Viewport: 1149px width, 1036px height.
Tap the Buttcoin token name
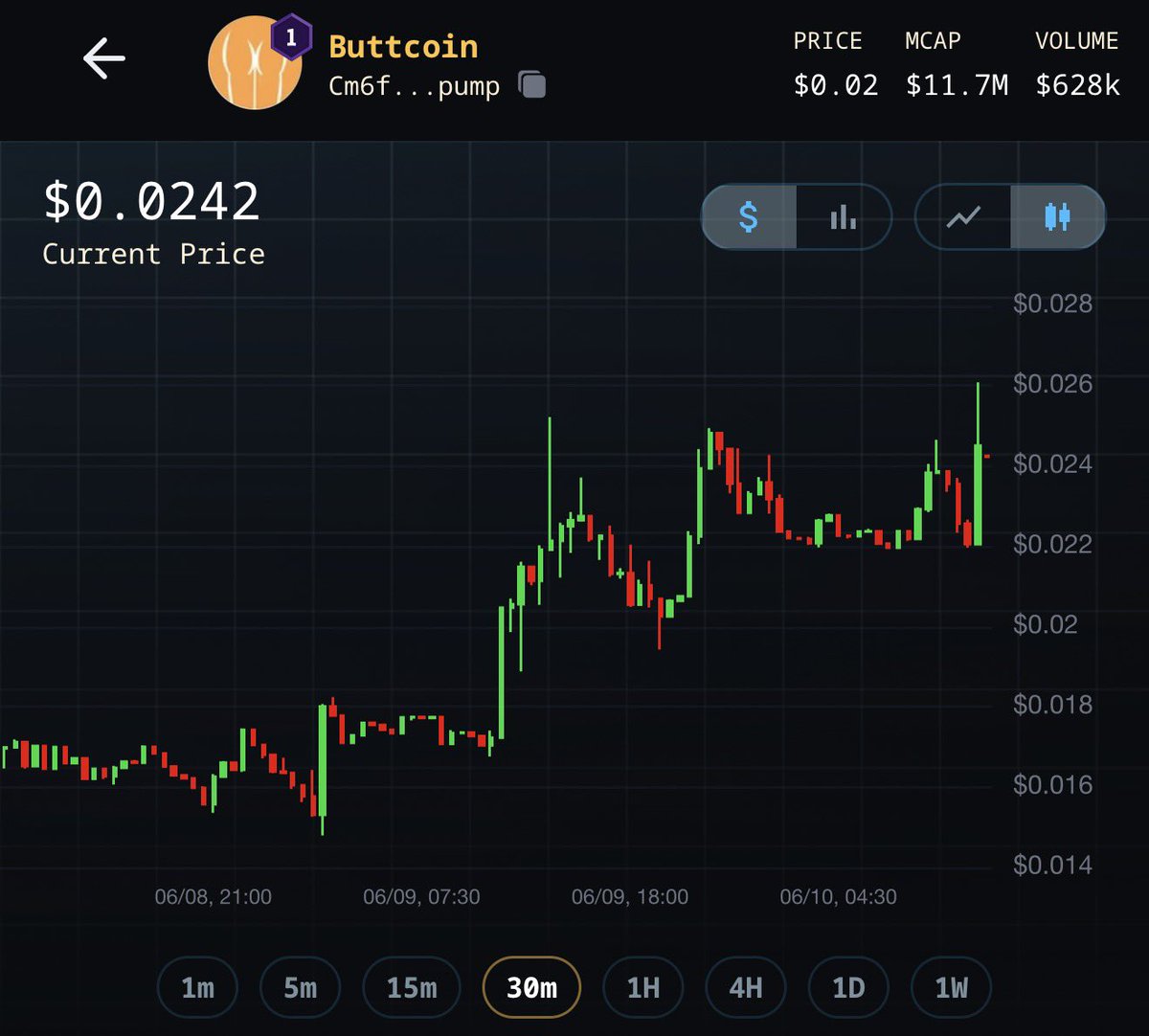click(403, 46)
